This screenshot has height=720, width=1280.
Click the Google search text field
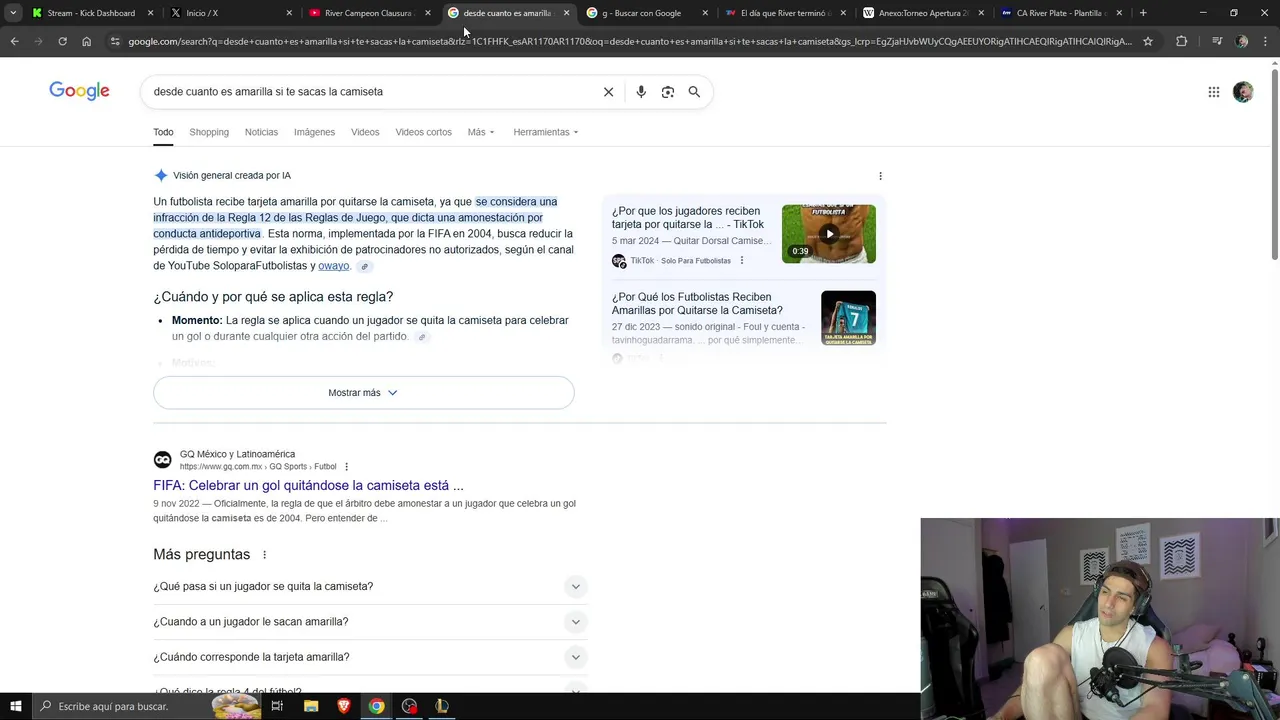click(370, 92)
